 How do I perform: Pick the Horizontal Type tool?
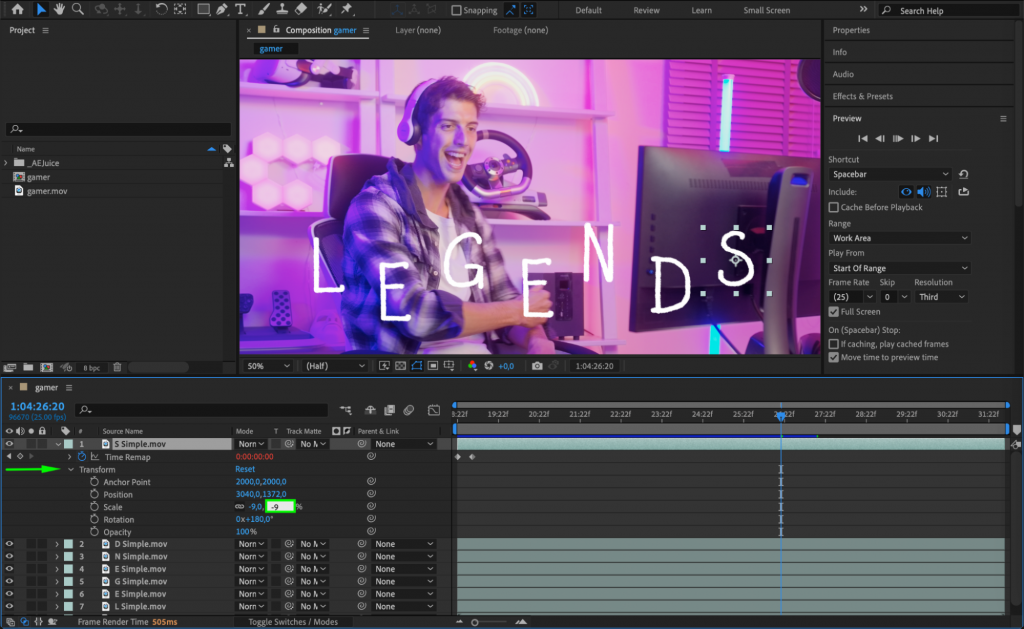240,10
